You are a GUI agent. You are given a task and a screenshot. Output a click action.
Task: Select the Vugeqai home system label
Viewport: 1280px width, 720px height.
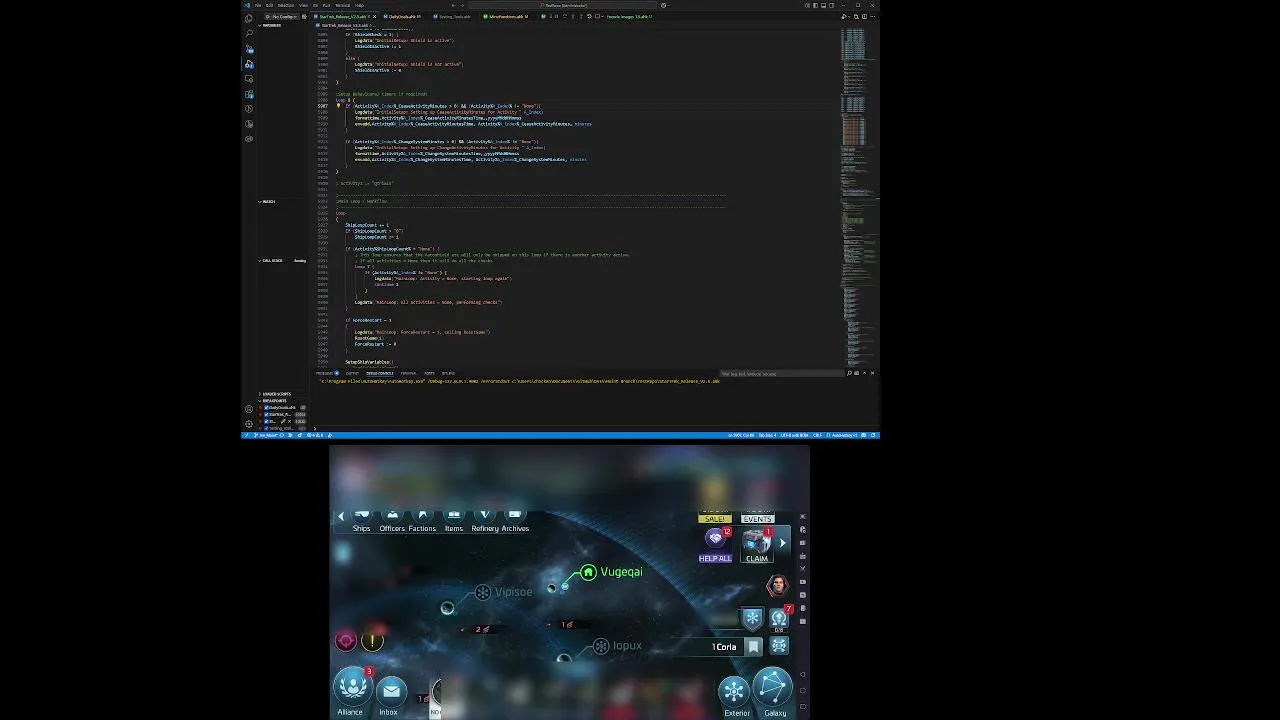pos(621,572)
